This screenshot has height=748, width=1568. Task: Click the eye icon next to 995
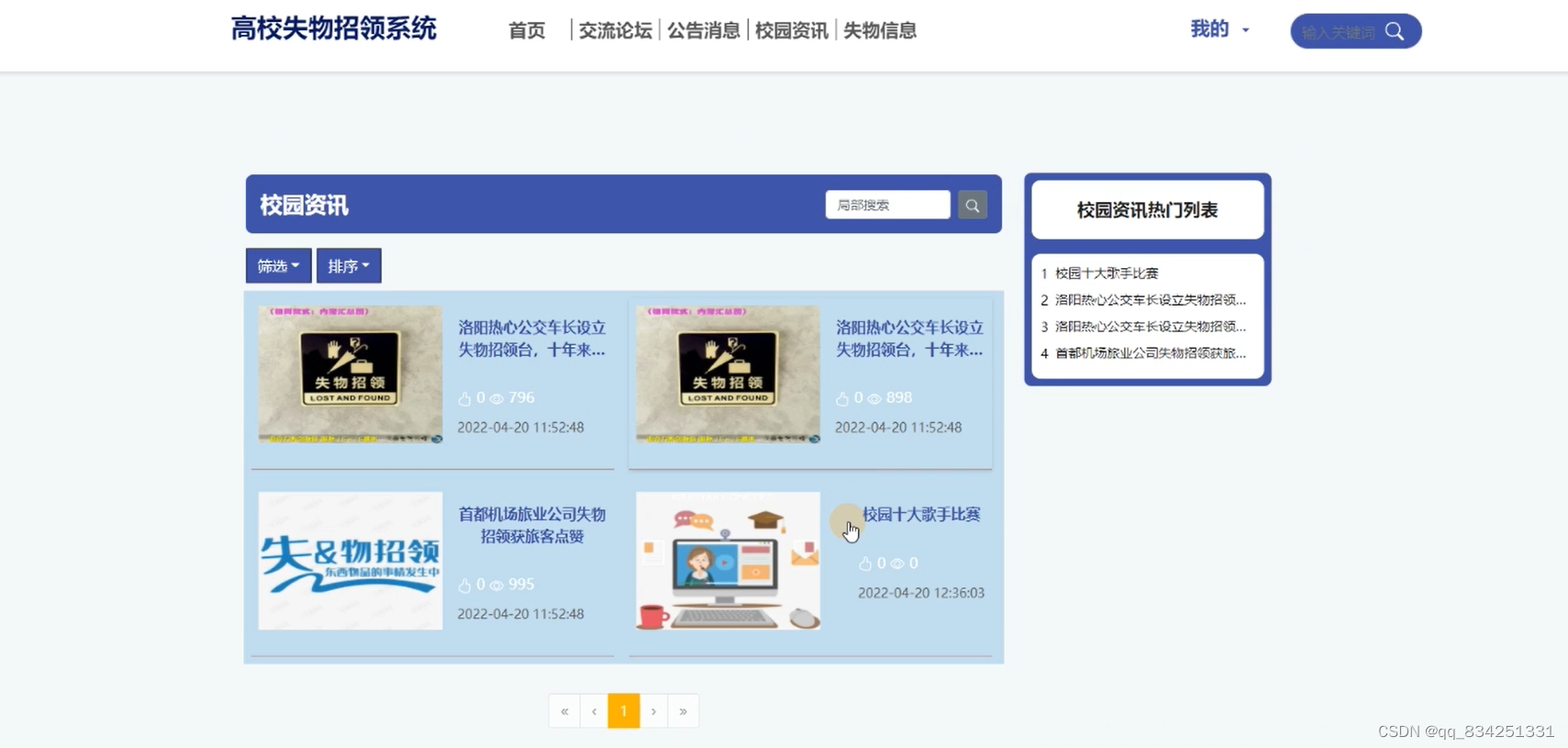[496, 585]
